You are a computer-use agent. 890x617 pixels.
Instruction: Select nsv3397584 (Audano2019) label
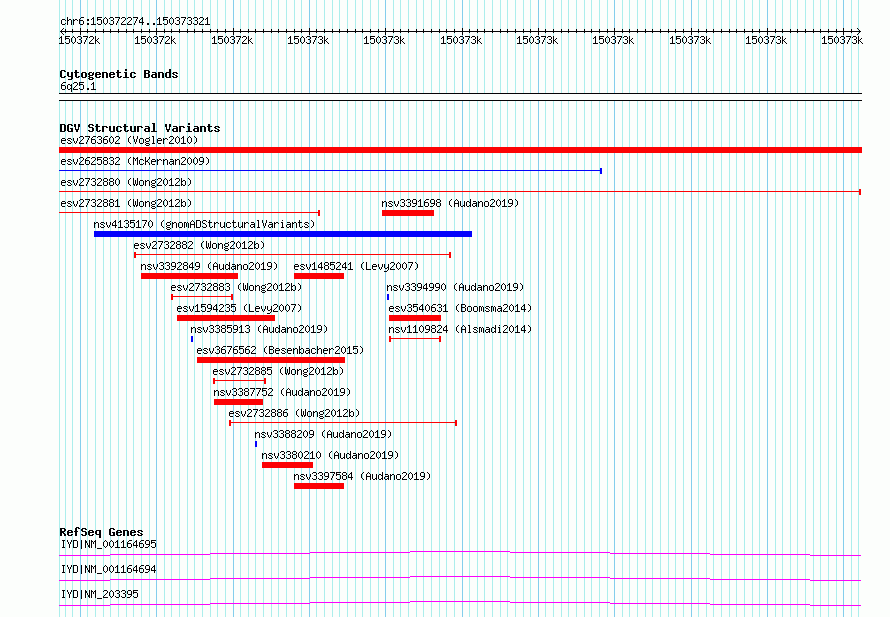coord(362,476)
